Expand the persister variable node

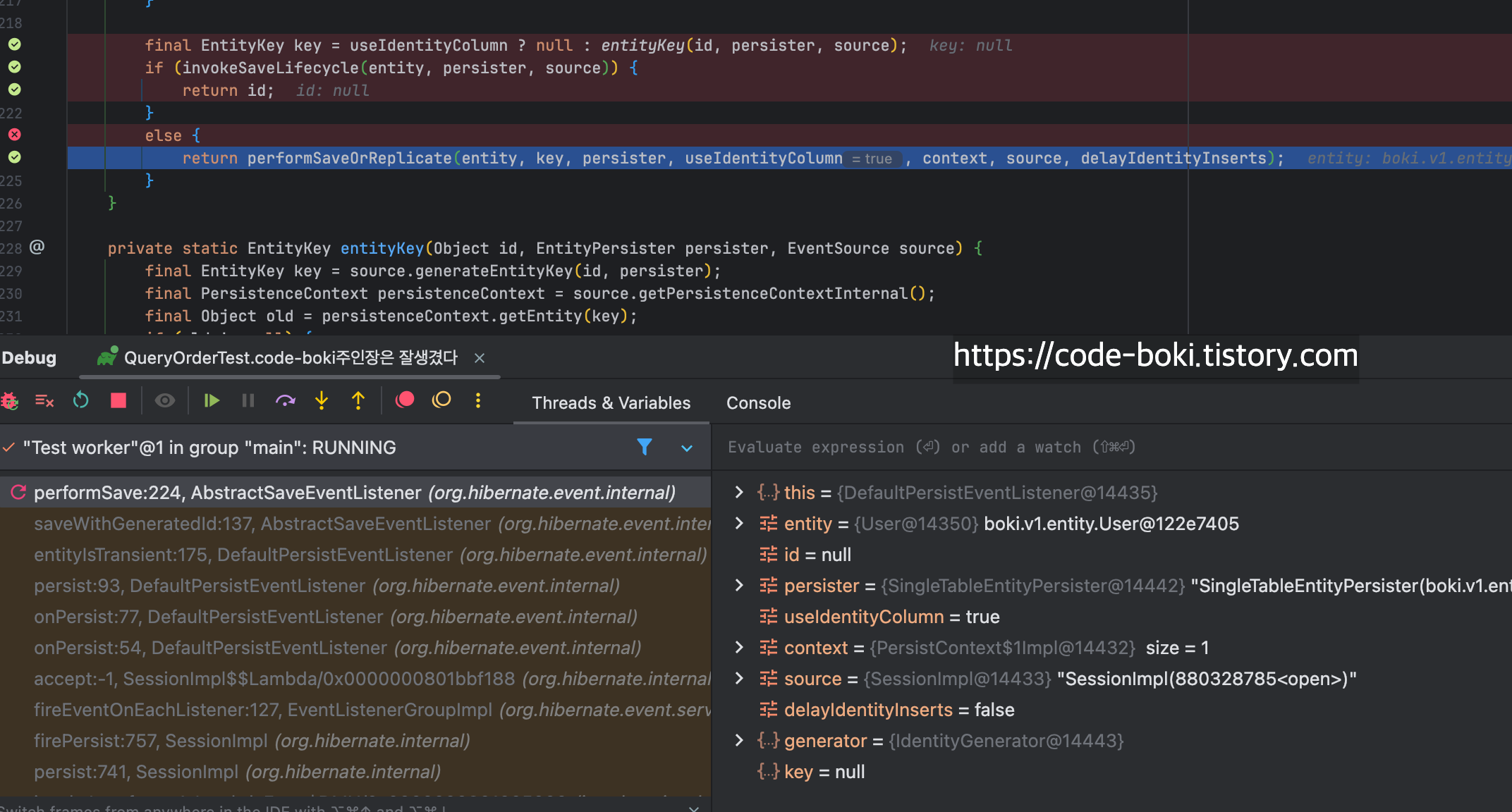(738, 586)
